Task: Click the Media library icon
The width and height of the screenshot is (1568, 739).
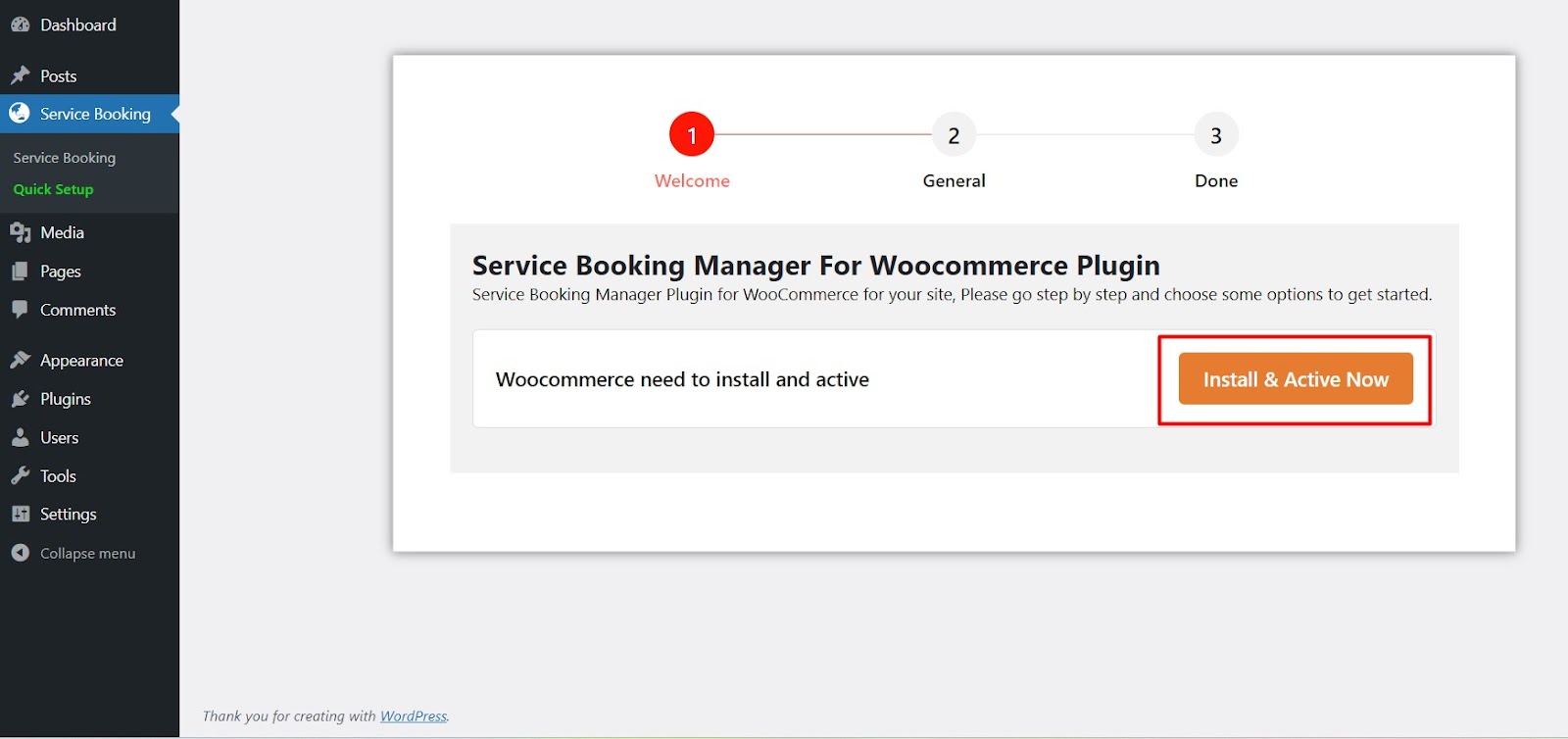Action: click(x=20, y=232)
